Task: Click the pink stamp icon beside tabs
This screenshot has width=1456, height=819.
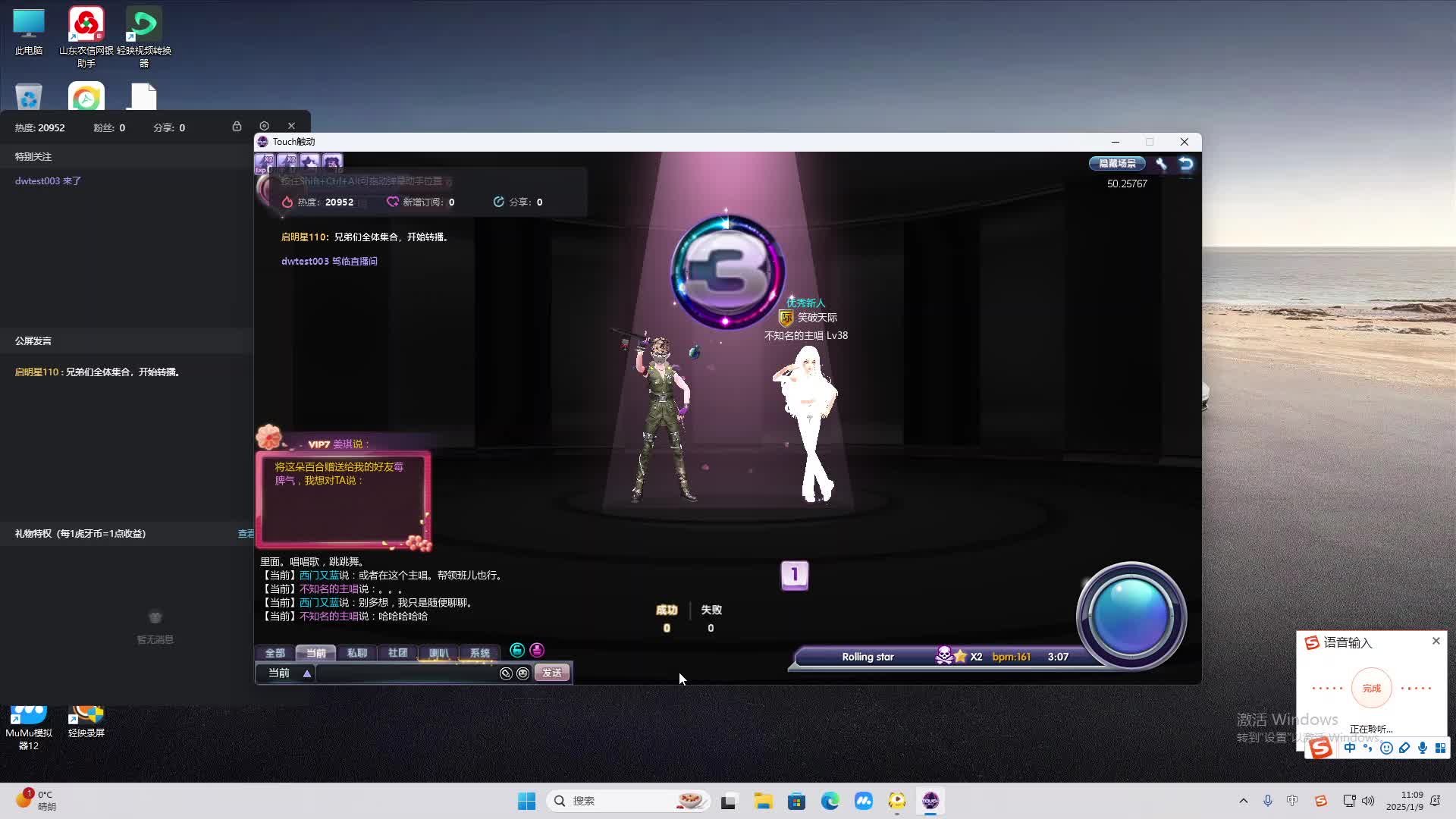Action: pyautogui.click(x=537, y=651)
